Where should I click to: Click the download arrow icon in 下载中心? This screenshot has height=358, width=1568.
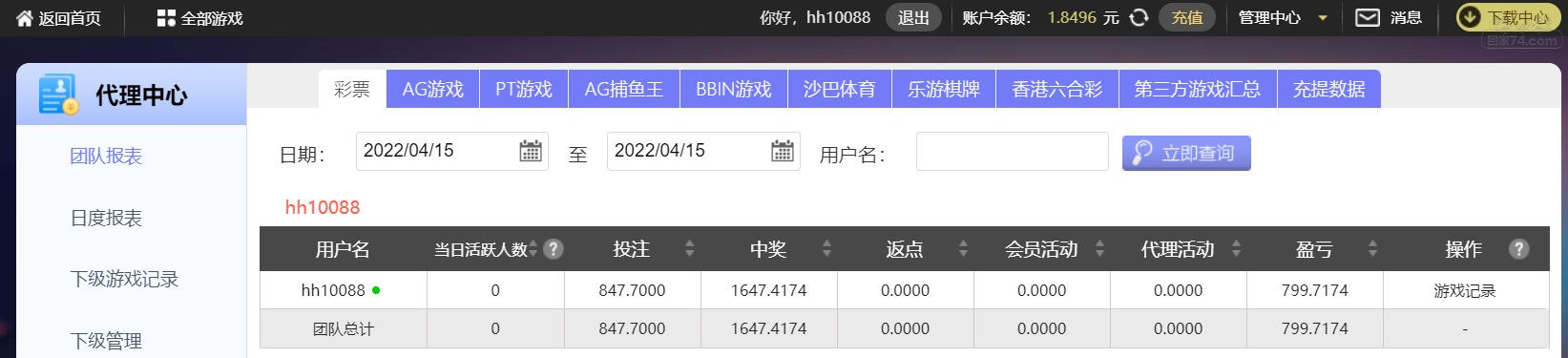(x=1471, y=17)
